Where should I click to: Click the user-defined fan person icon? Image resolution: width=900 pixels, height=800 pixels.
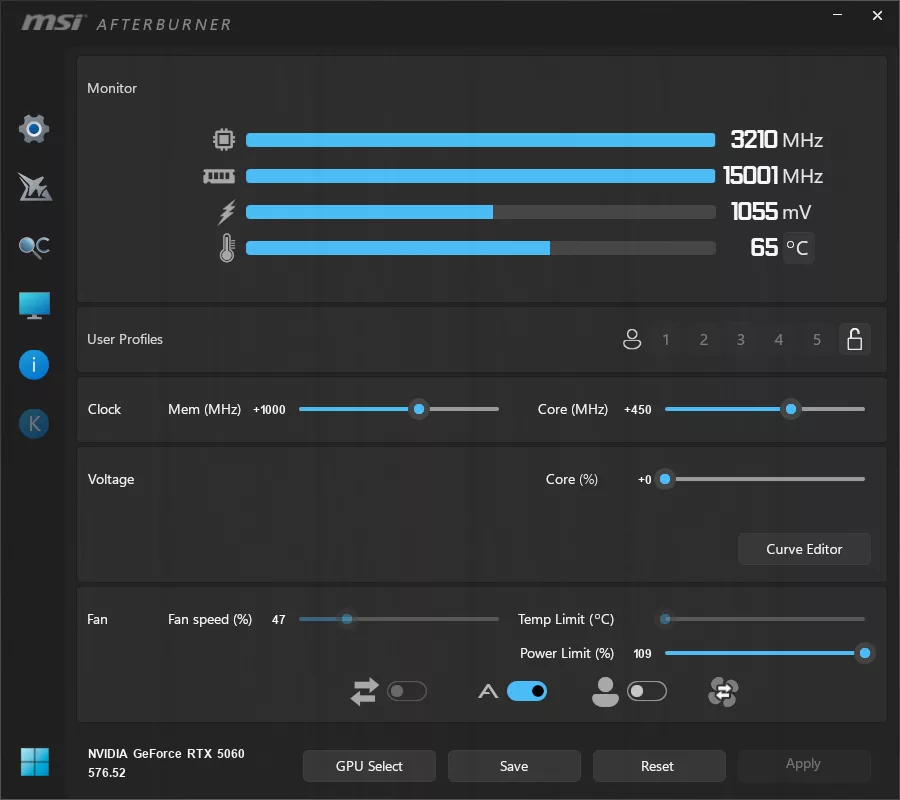coord(605,692)
